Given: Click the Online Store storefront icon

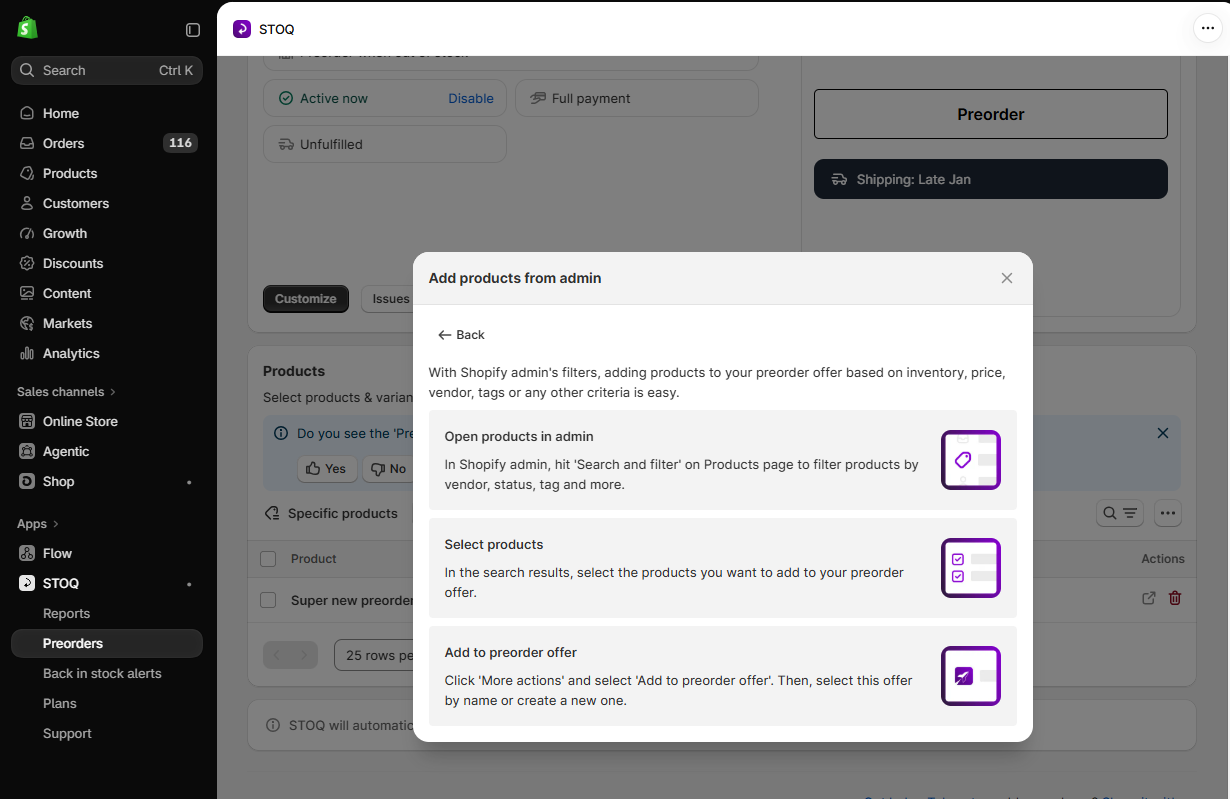Looking at the screenshot, I should pos(27,421).
